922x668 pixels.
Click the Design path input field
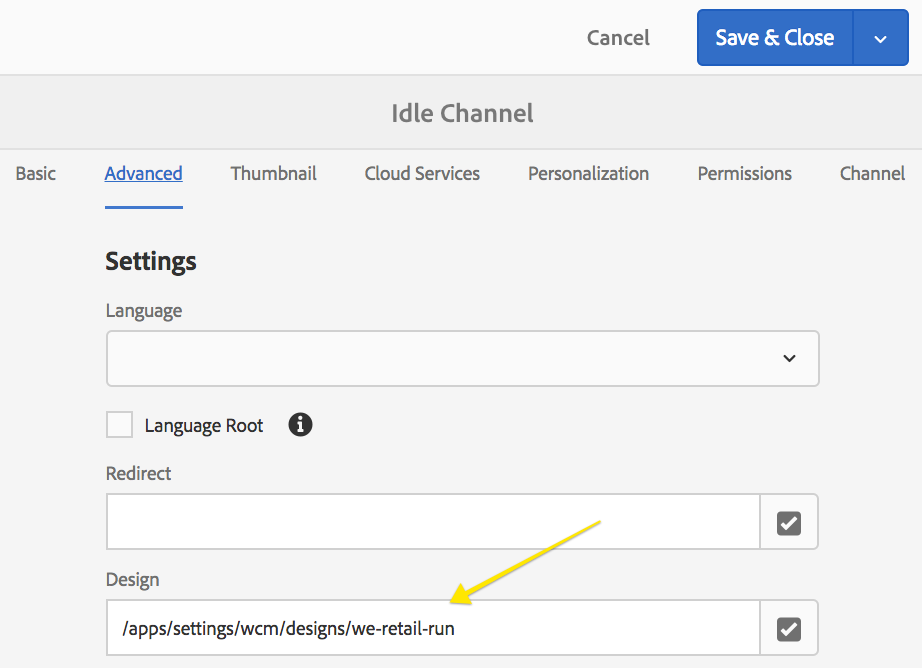[x=433, y=628]
